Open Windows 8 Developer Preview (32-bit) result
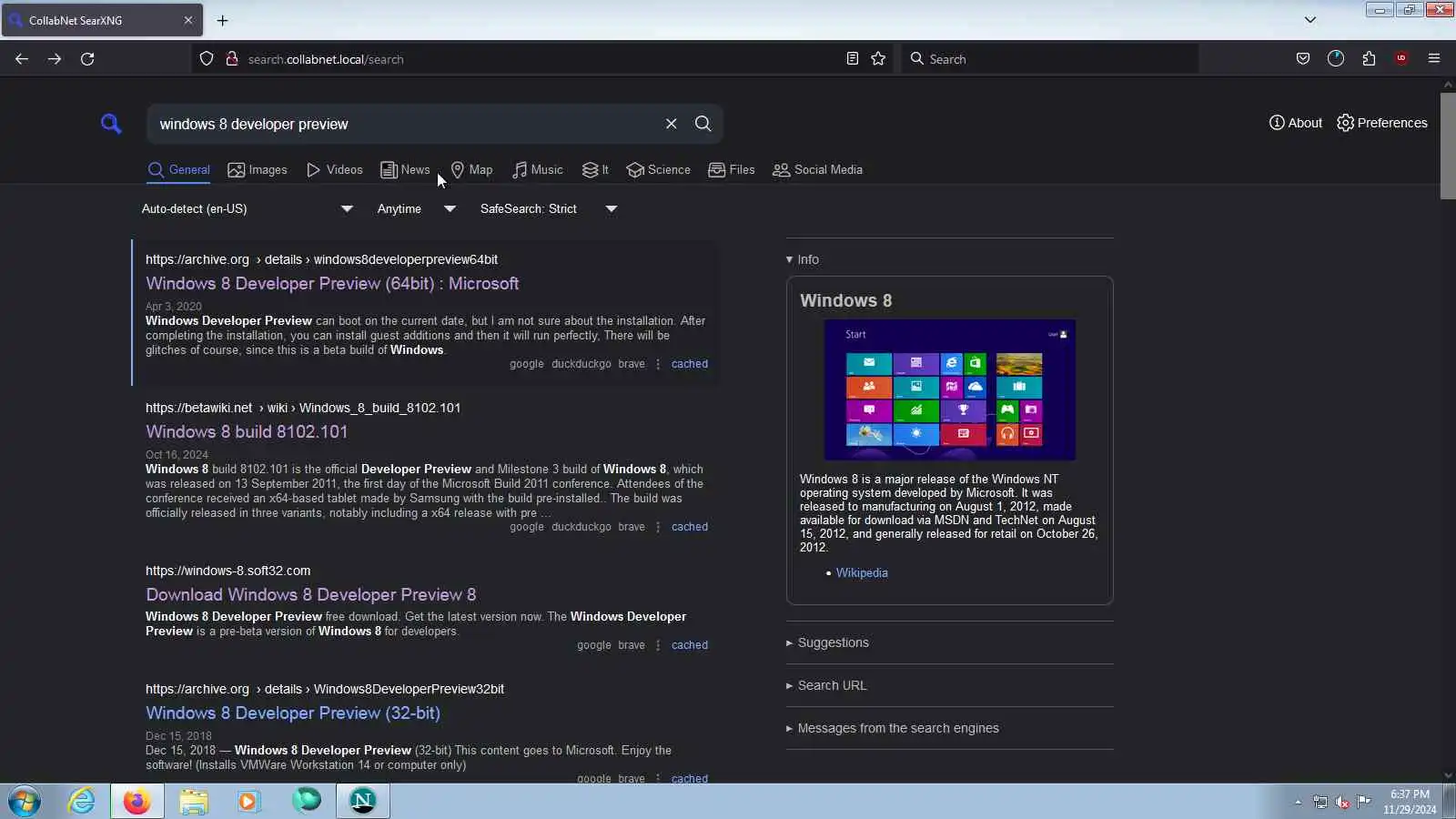 click(x=293, y=713)
